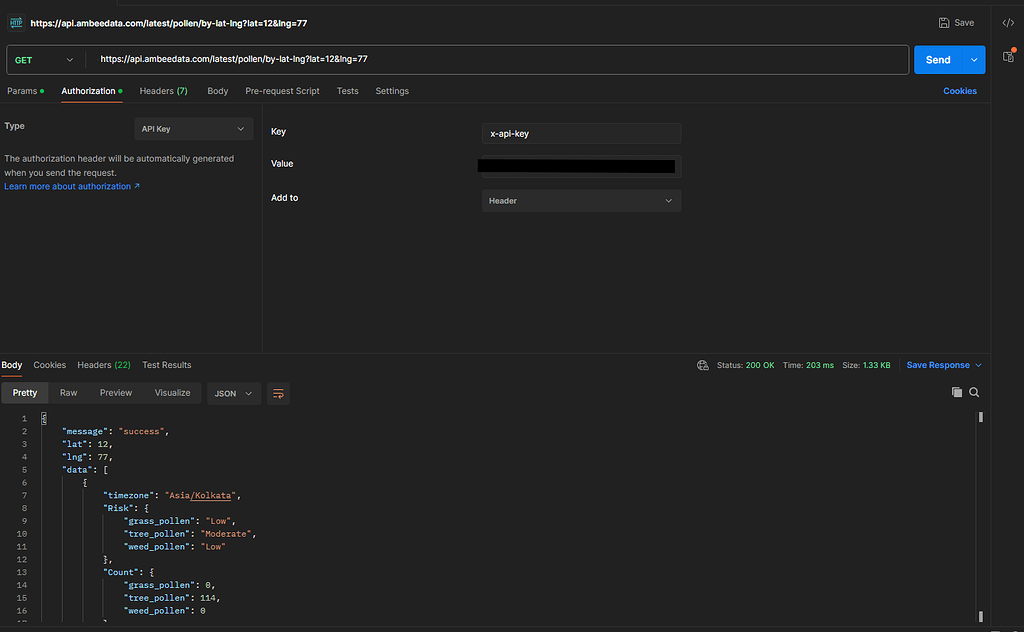The height and width of the screenshot is (632, 1024).
Task: Open the Save Response dropdown
Action: 942,365
